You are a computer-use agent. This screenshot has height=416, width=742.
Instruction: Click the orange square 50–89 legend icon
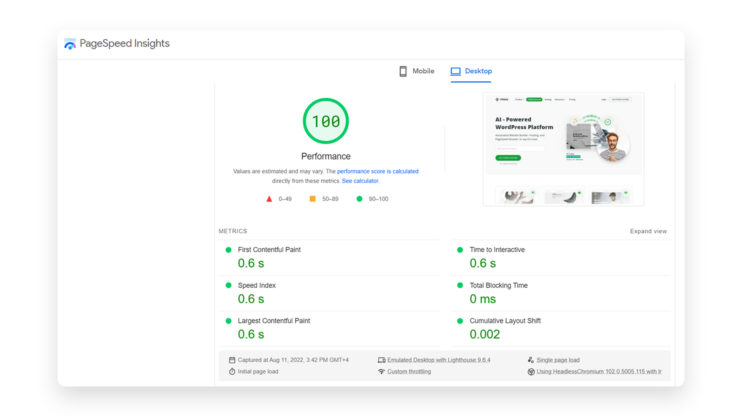[312, 199]
